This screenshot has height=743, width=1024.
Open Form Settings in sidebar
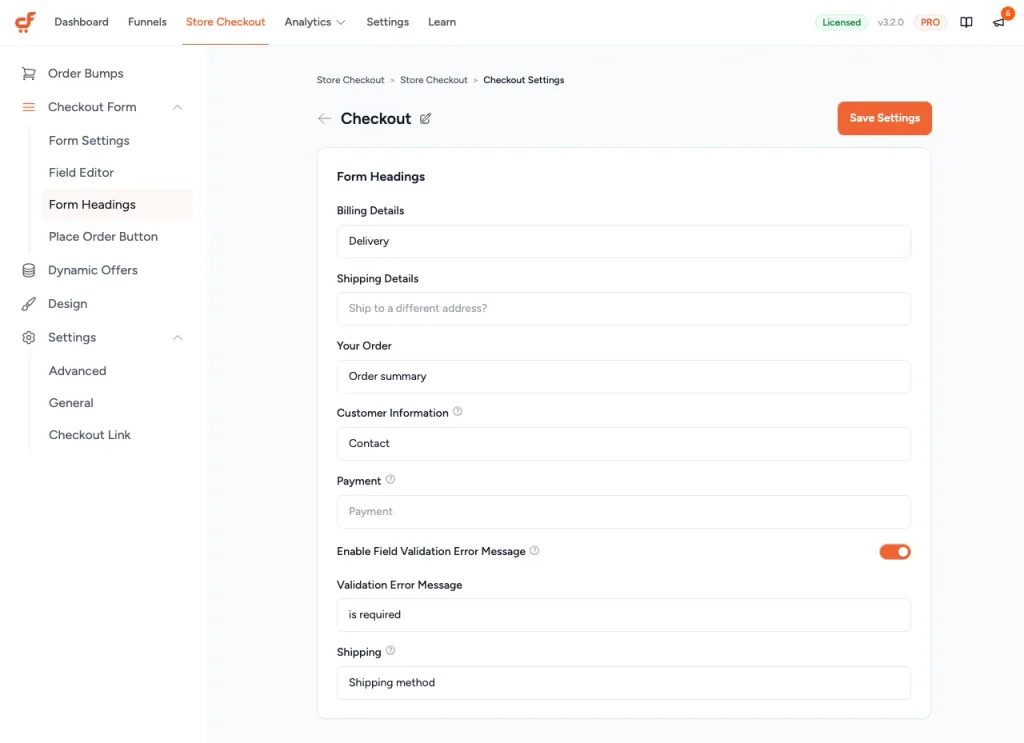coord(89,140)
